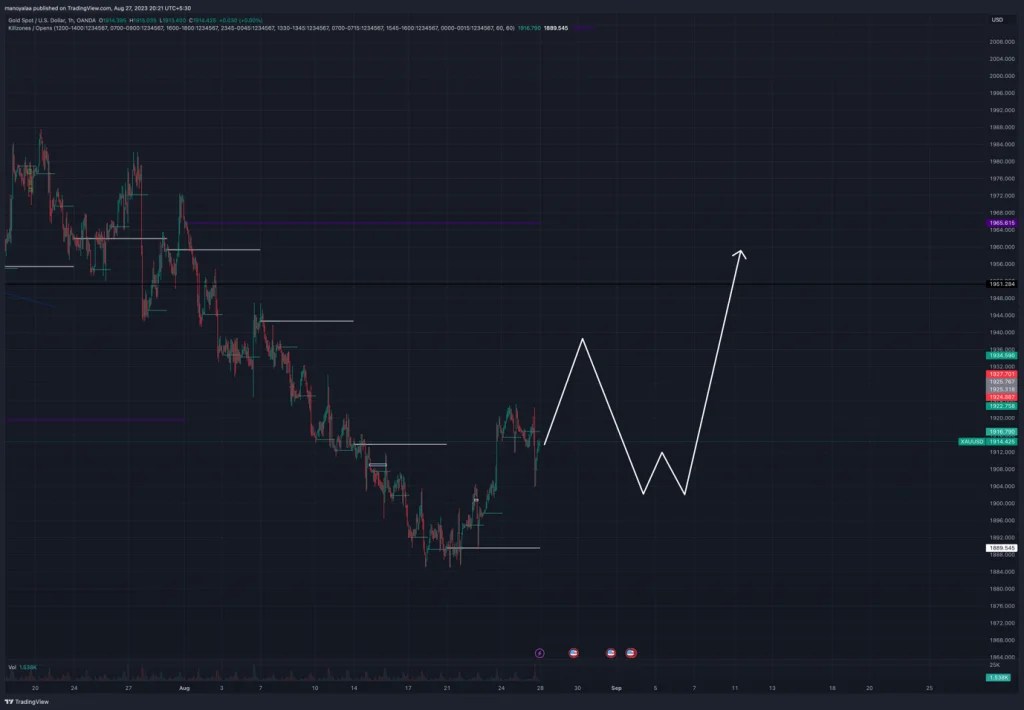
Task: Select the long purple horizontal line at 1965.615
Action: click(x=363, y=223)
